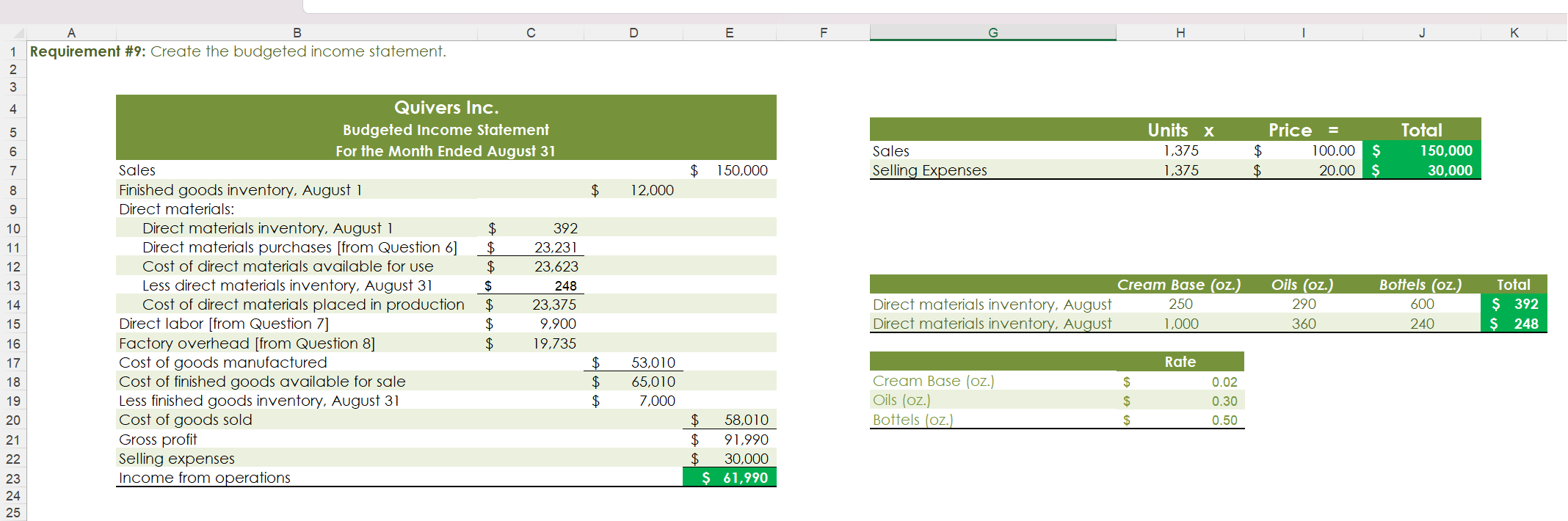Select the 58,010 value cell
Screen dimensions: 1568x521
click(x=729, y=420)
